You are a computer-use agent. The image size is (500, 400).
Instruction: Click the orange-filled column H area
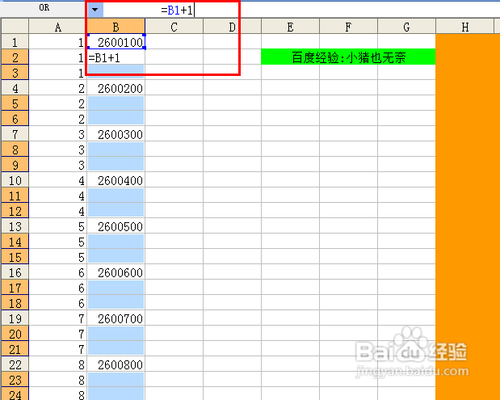(468, 217)
